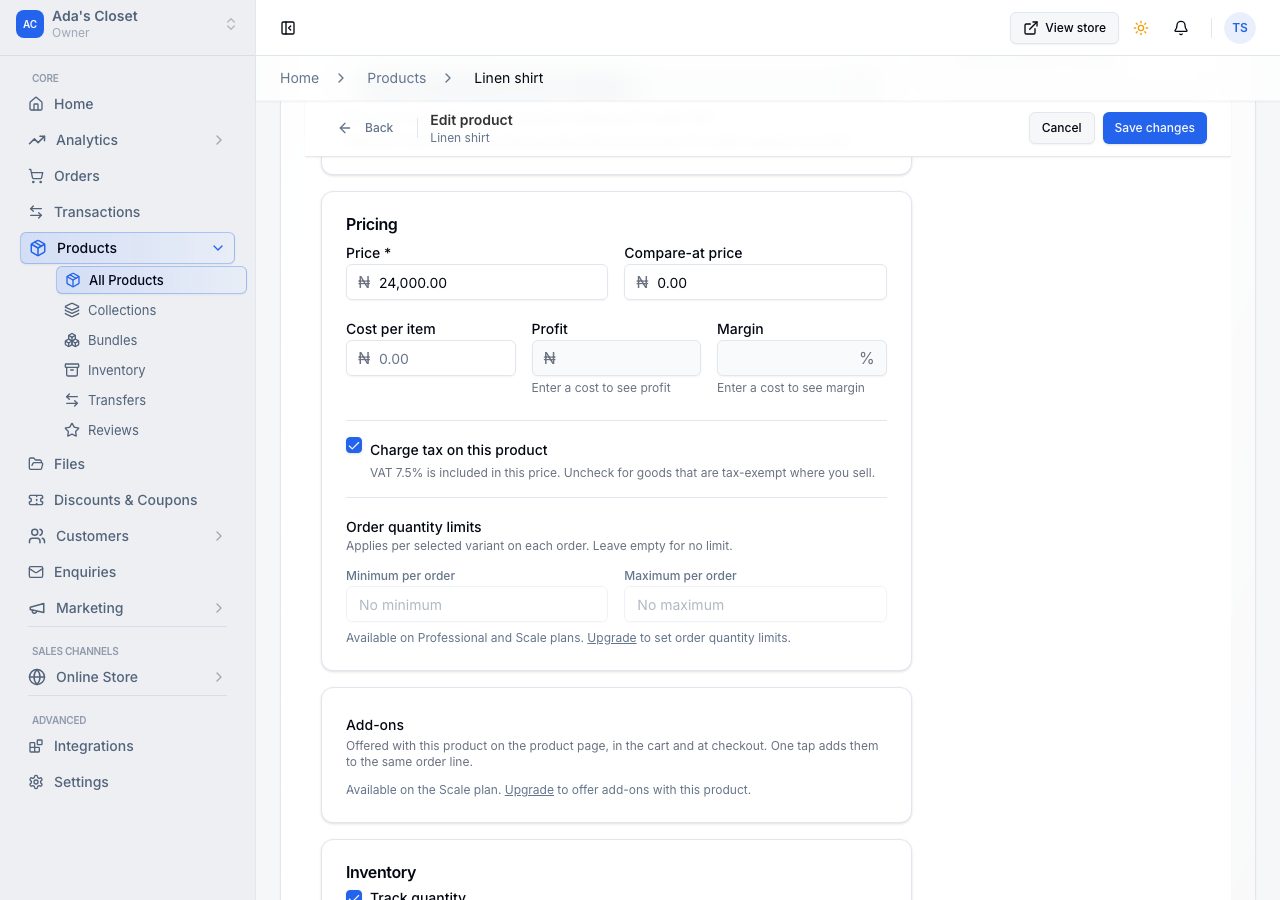Uncheck Charge tax on this product
Screen dimensions: 1280x900
coord(354,446)
